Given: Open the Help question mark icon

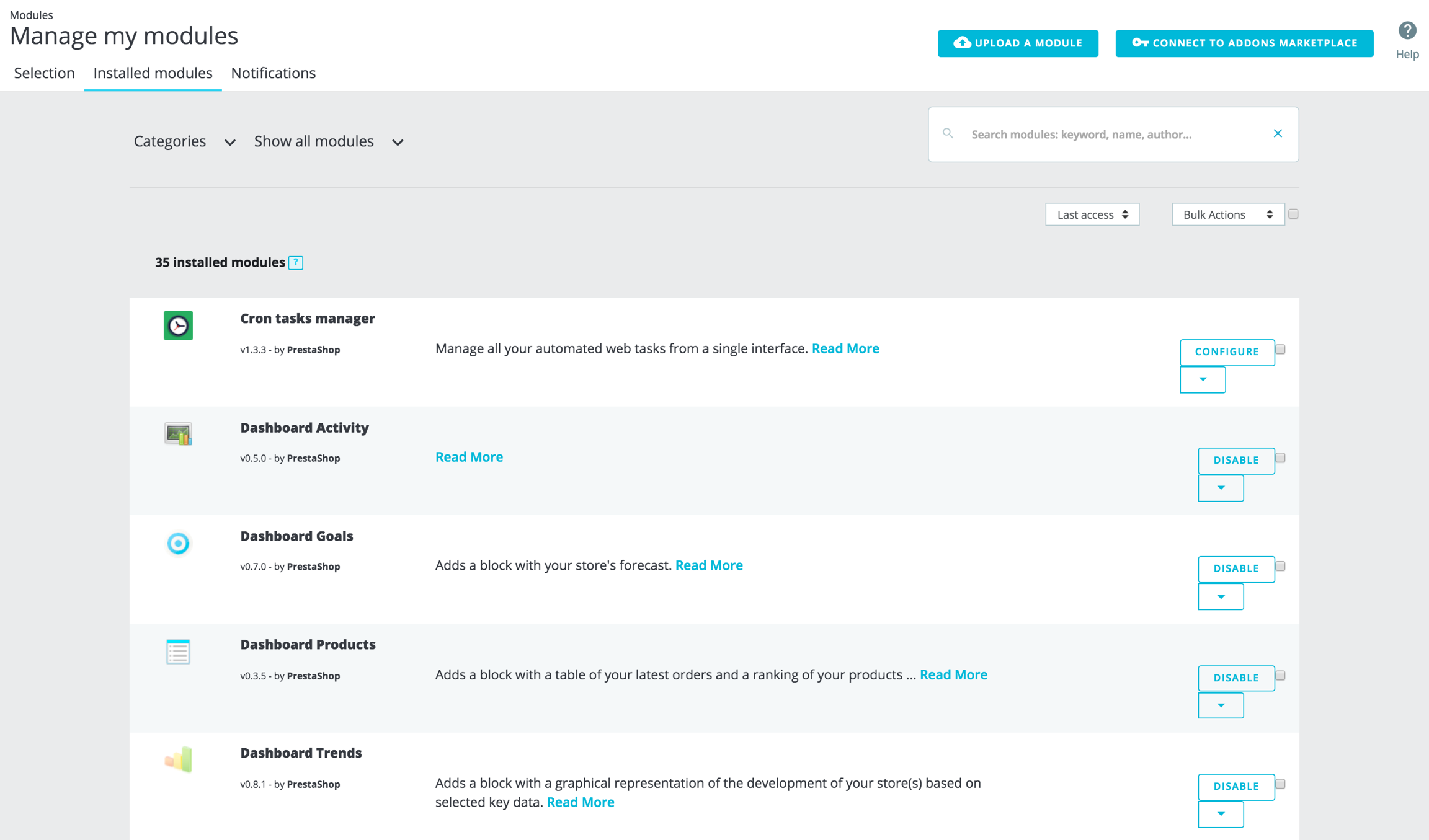Looking at the screenshot, I should 1407,31.
